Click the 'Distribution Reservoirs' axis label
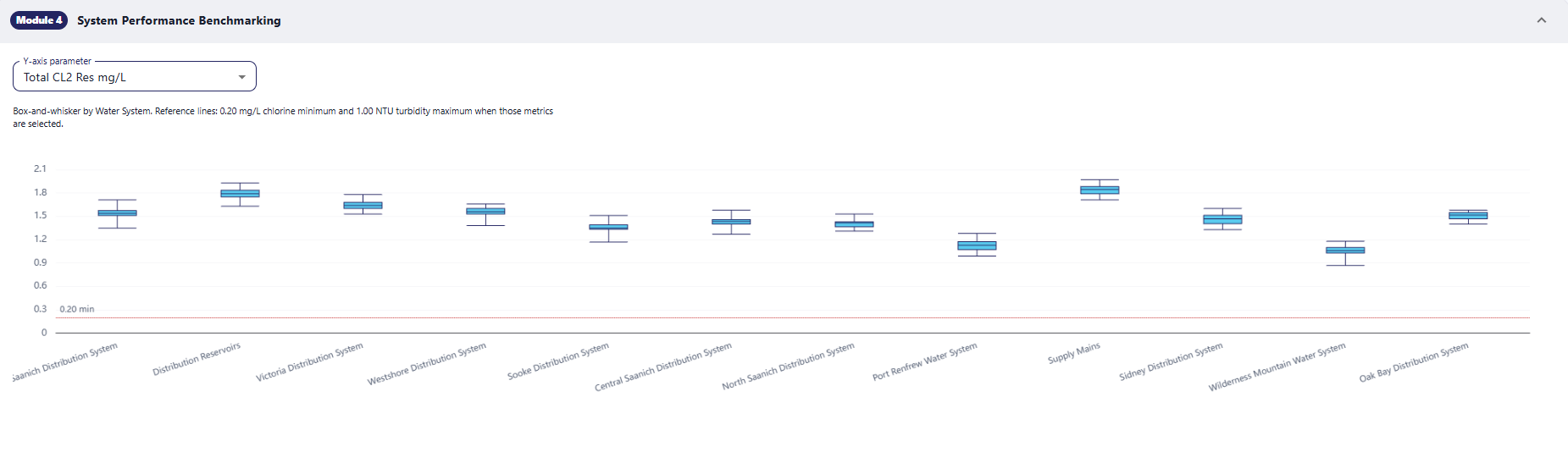The width and height of the screenshot is (1568, 452). 197,359
